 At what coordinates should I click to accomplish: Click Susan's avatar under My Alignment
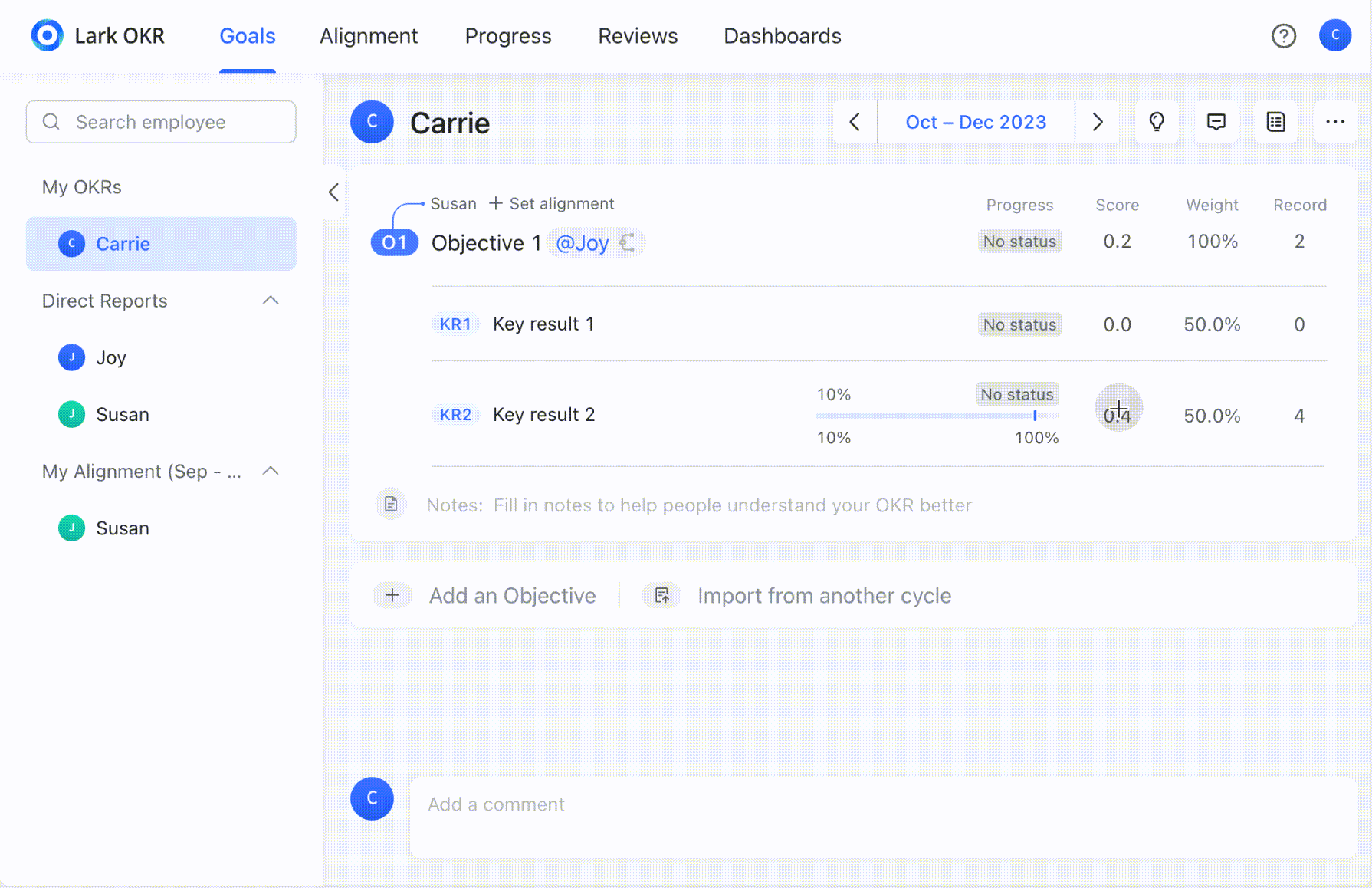(72, 528)
